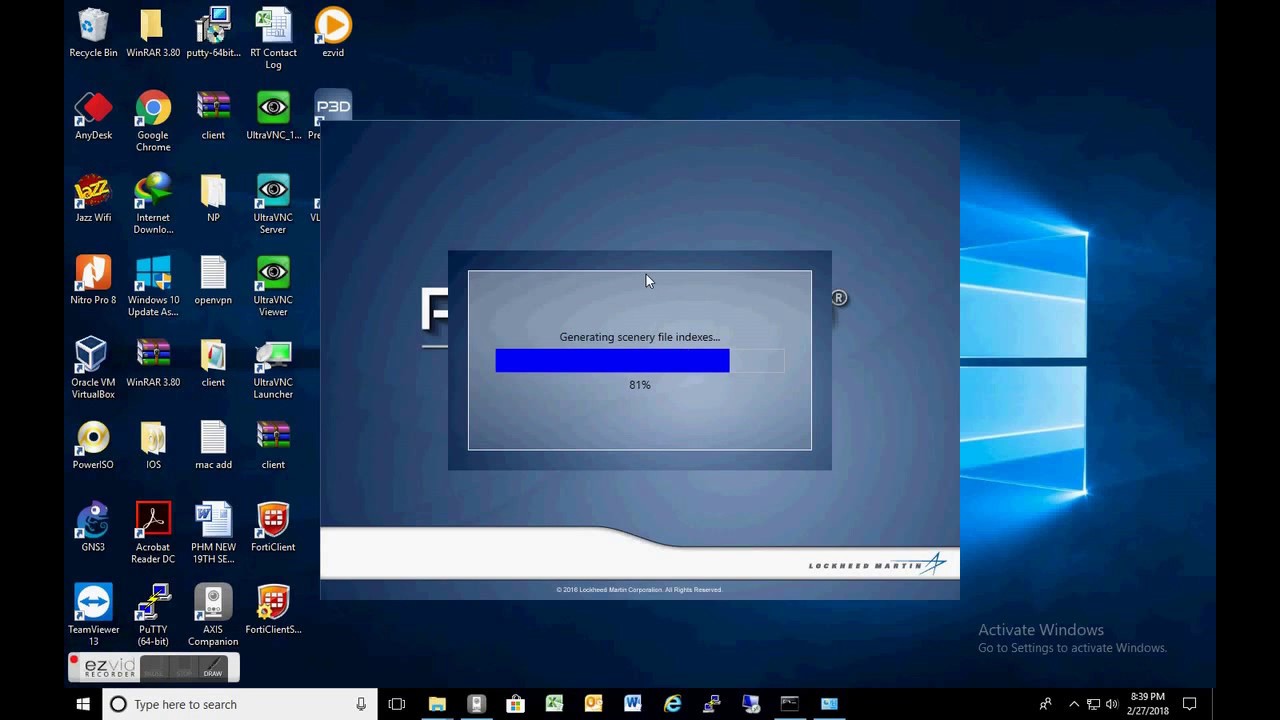
Task: Click the Lockheed Martin copyright notice
Action: [640, 590]
